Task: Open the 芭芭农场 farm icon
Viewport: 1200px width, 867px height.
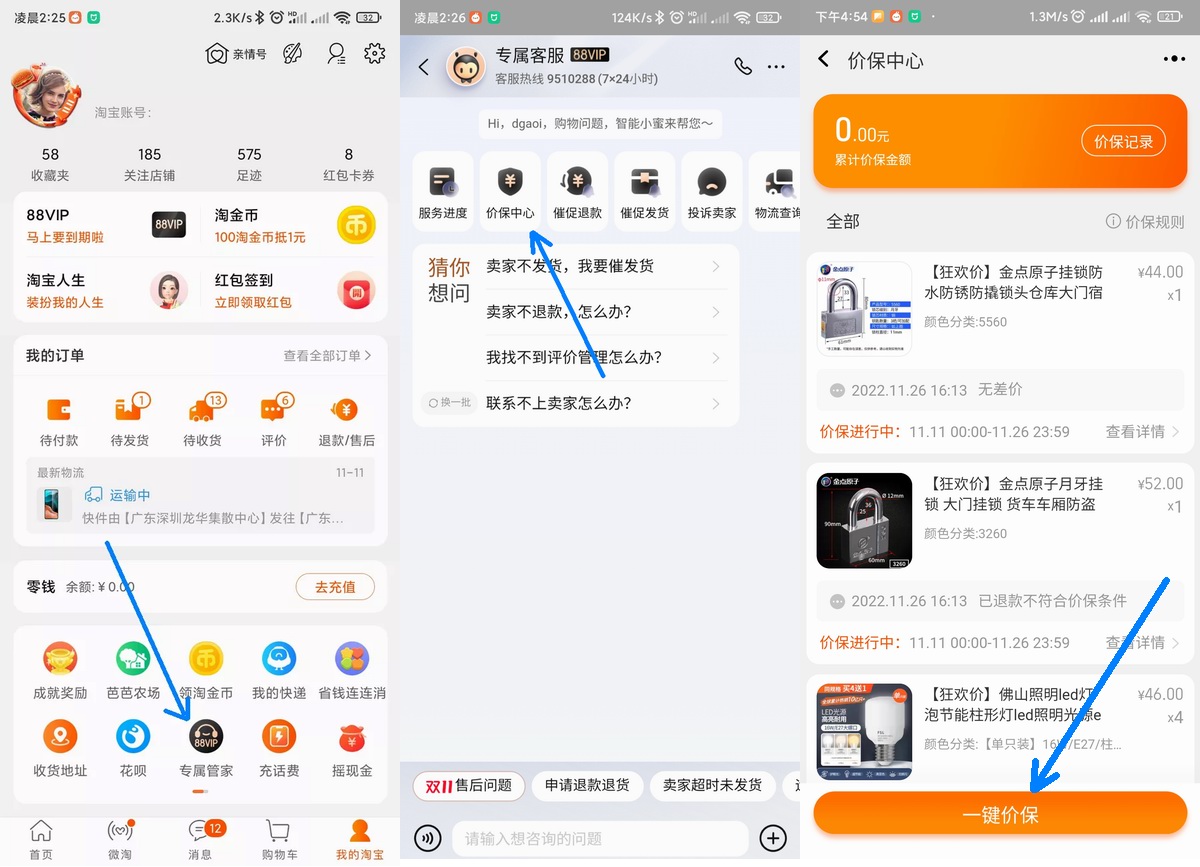Action: 132,660
